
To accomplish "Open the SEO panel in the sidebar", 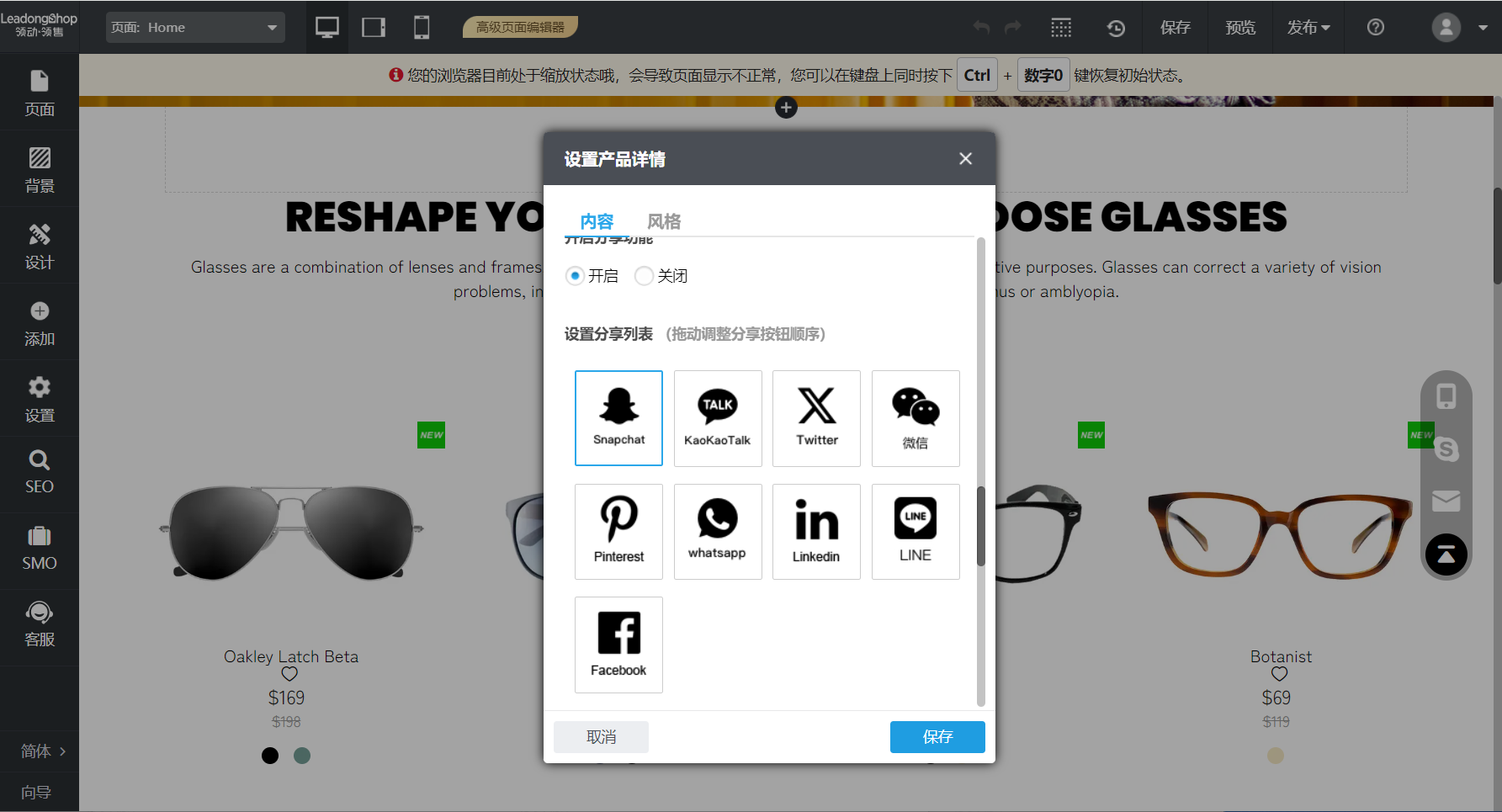I will click(x=39, y=474).
